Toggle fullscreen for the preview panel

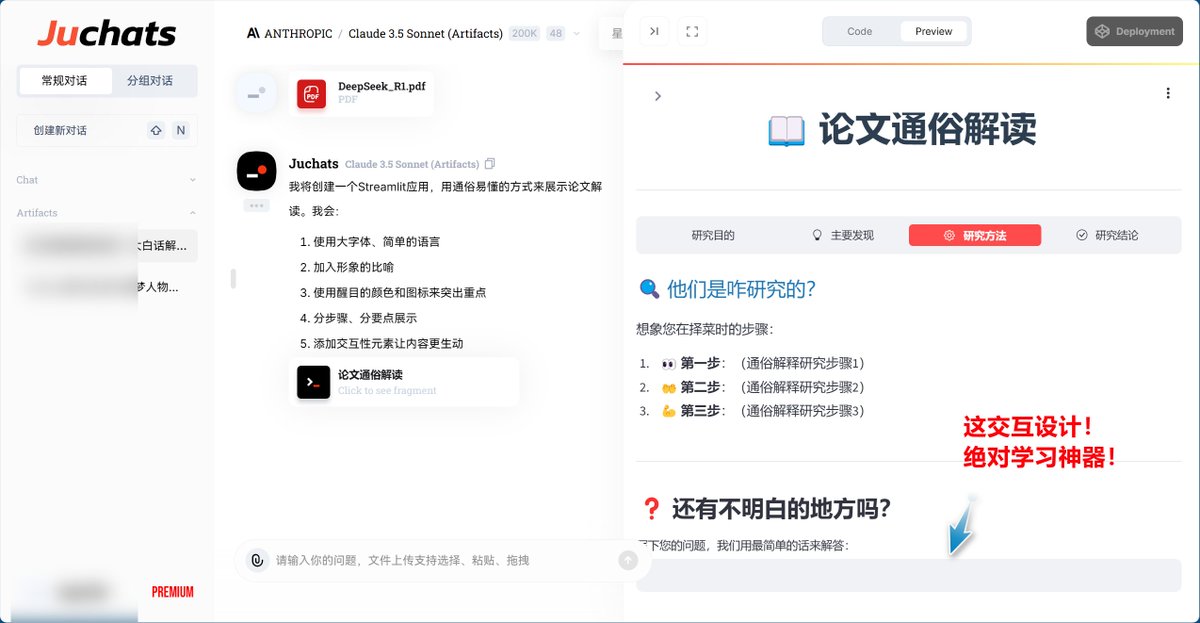click(692, 31)
